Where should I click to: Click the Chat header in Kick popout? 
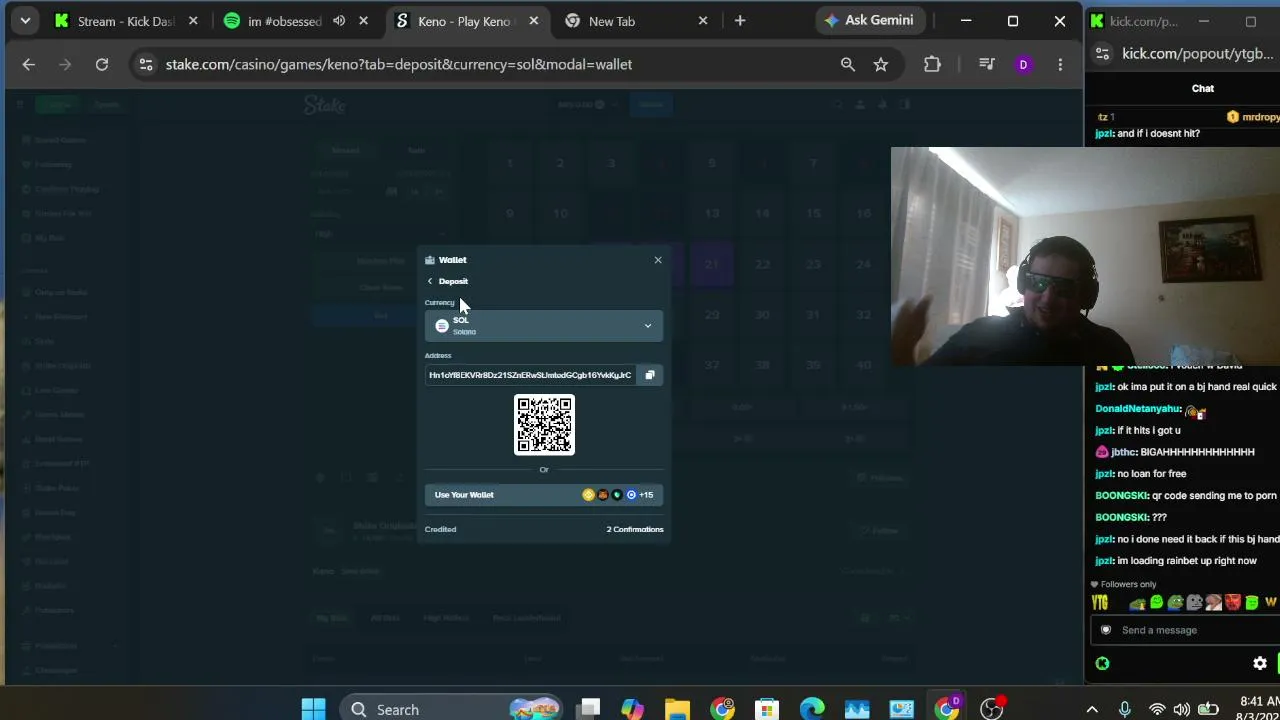click(1203, 88)
